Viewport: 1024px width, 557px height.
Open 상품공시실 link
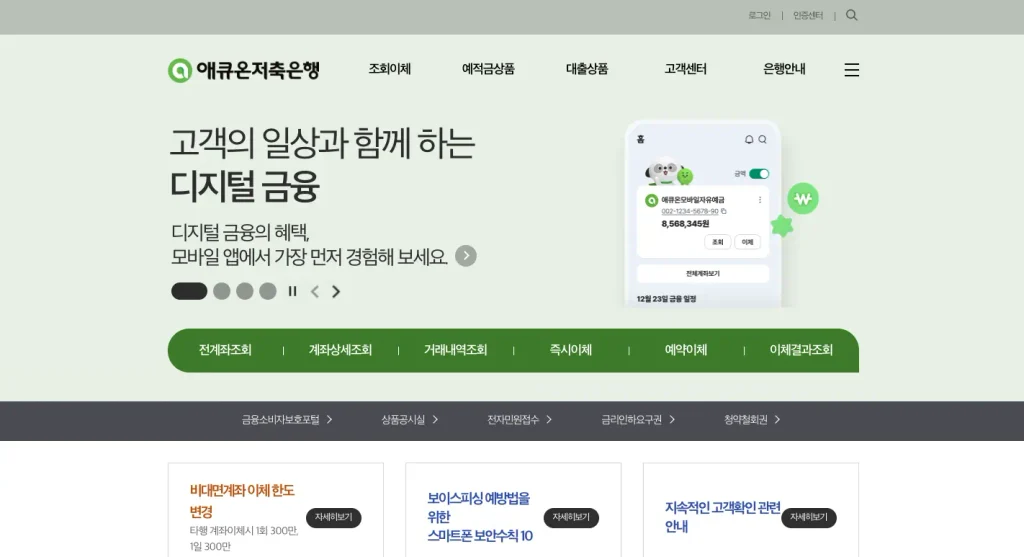pyautogui.click(x=403, y=420)
